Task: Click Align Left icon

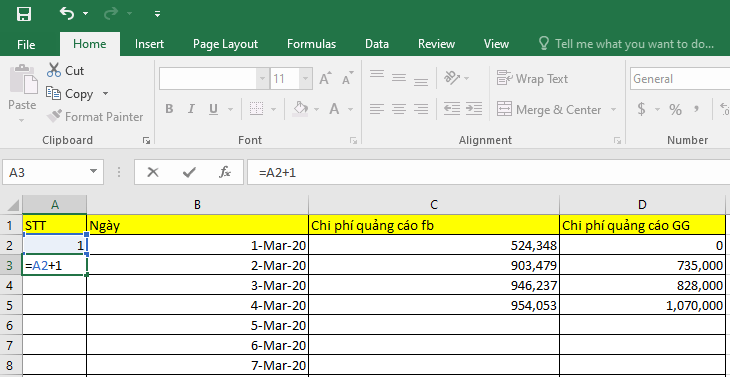Action: (x=377, y=109)
